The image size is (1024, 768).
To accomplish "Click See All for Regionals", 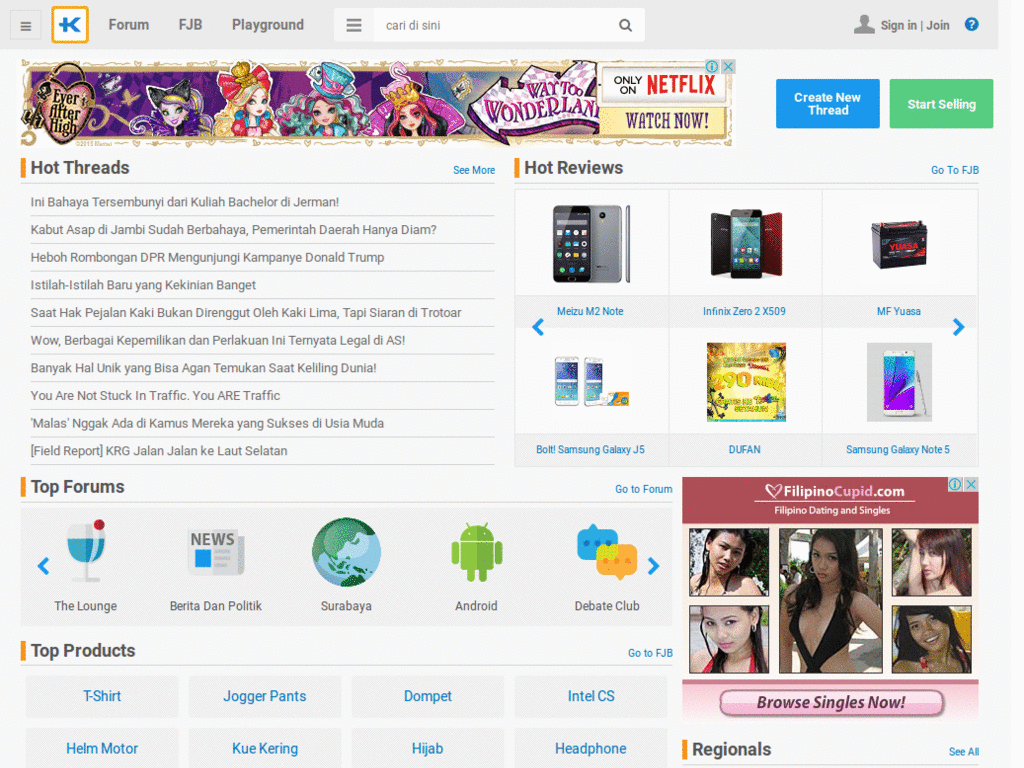I will pos(964,752).
